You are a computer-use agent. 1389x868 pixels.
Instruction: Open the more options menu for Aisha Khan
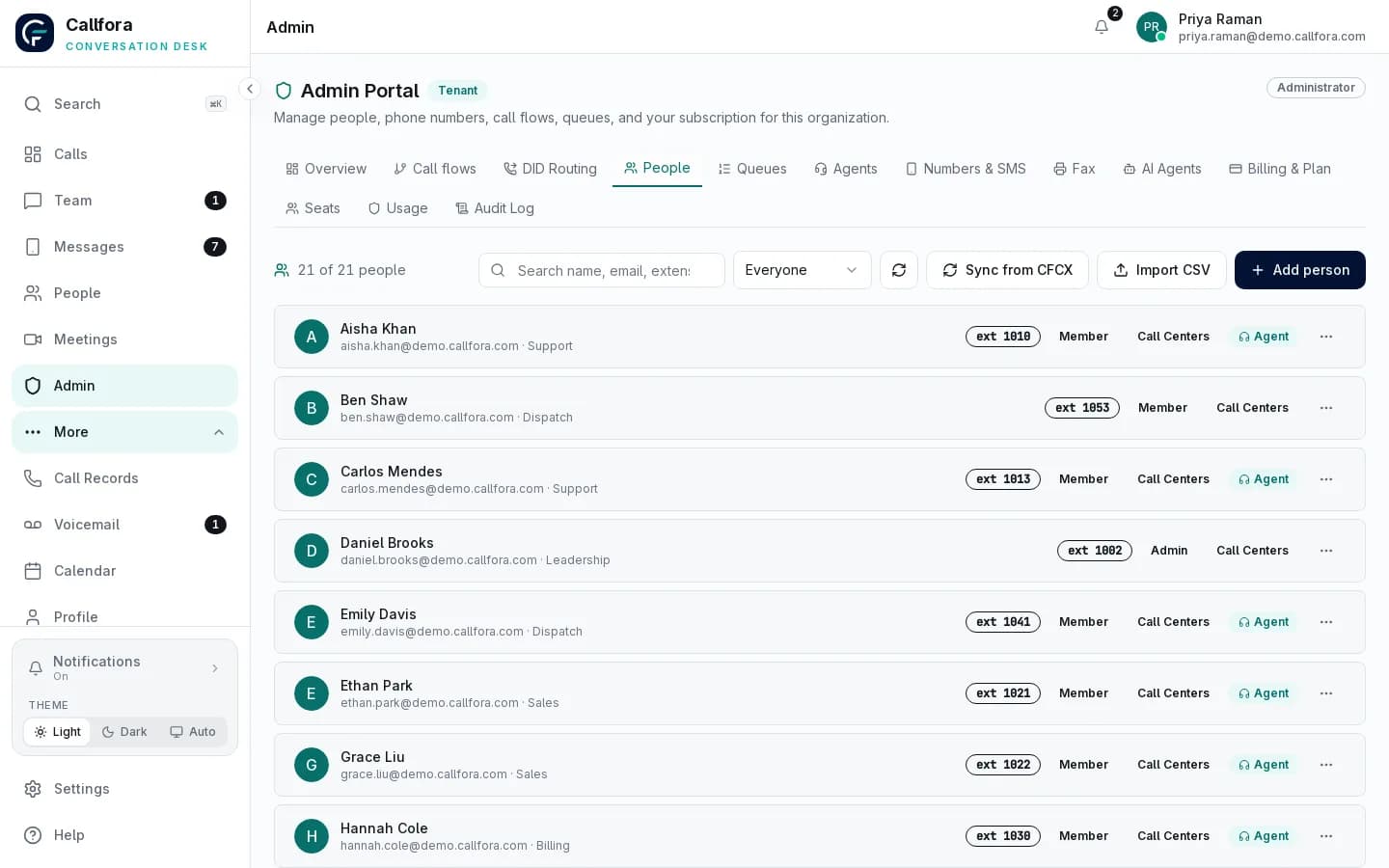coord(1326,337)
